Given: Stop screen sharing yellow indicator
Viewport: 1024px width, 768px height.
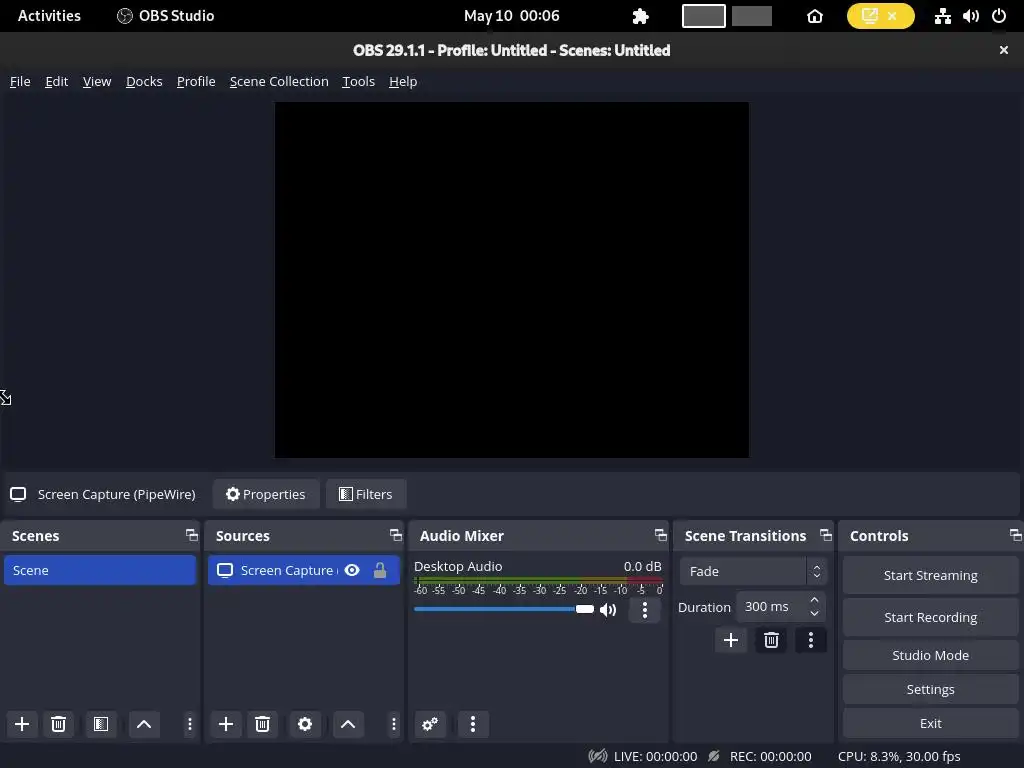Looking at the screenshot, I should [x=880, y=16].
